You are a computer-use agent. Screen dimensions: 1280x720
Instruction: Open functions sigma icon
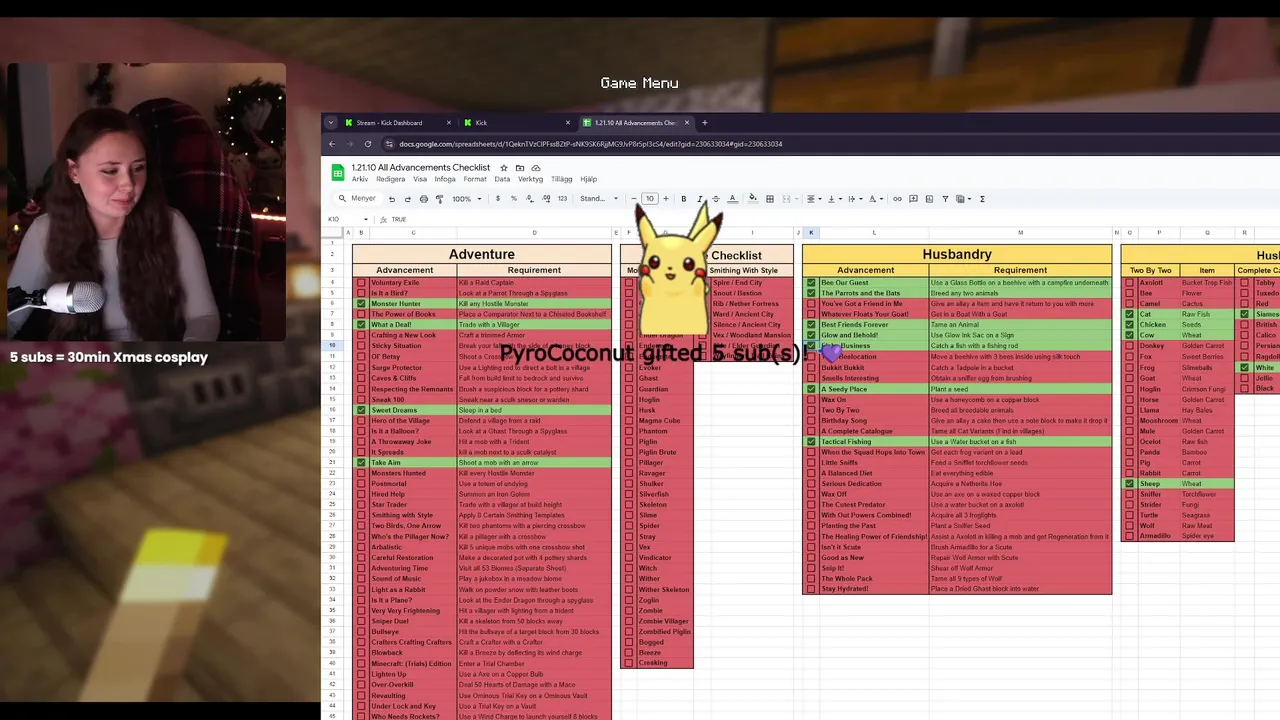982,199
